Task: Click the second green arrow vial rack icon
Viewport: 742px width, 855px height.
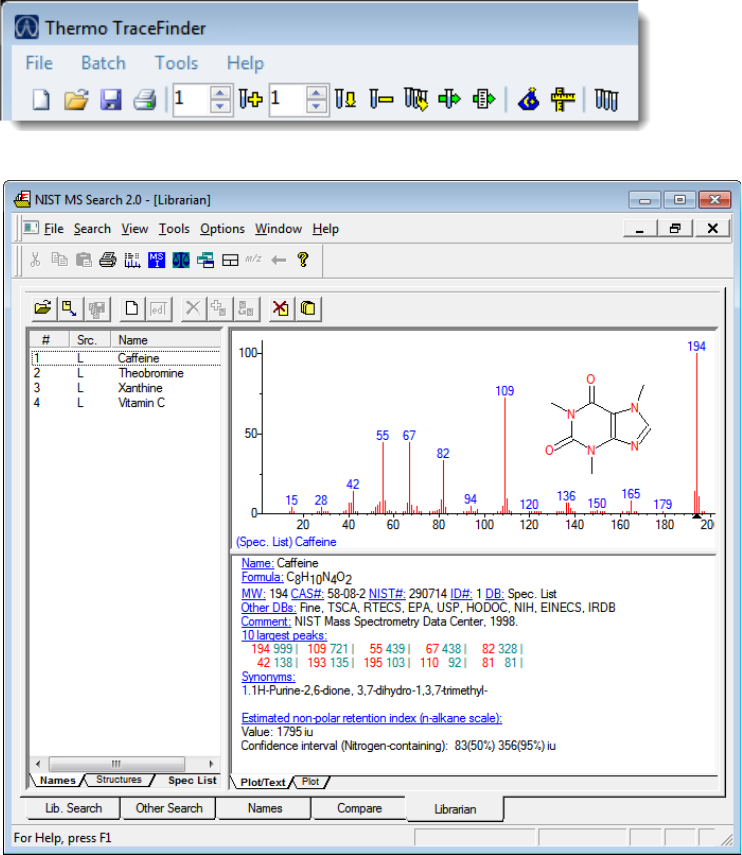Action: click(484, 99)
